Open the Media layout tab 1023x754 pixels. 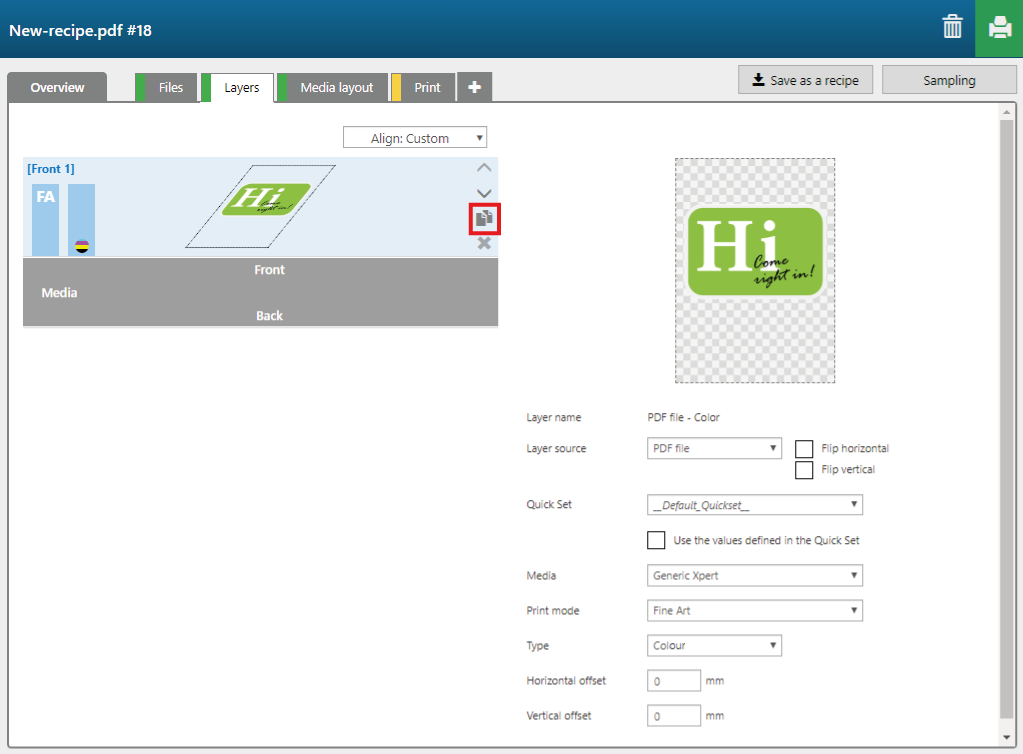pyautogui.click(x=333, y=87)
